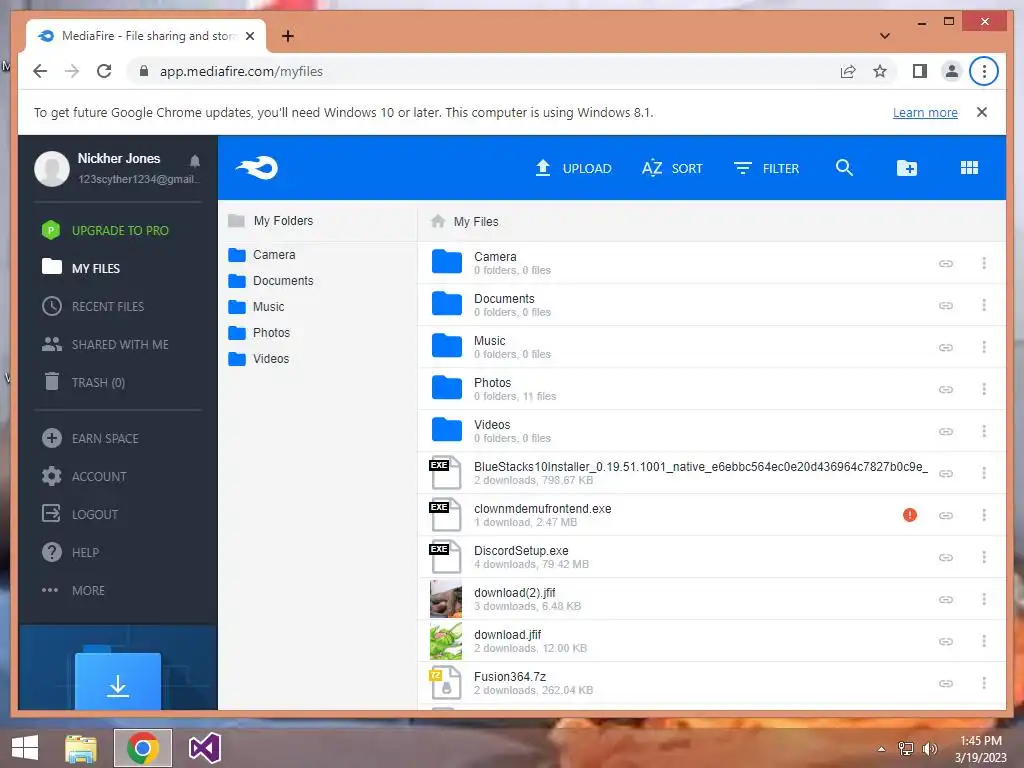
Task: Open the SORT options
Action: (672, 168)
